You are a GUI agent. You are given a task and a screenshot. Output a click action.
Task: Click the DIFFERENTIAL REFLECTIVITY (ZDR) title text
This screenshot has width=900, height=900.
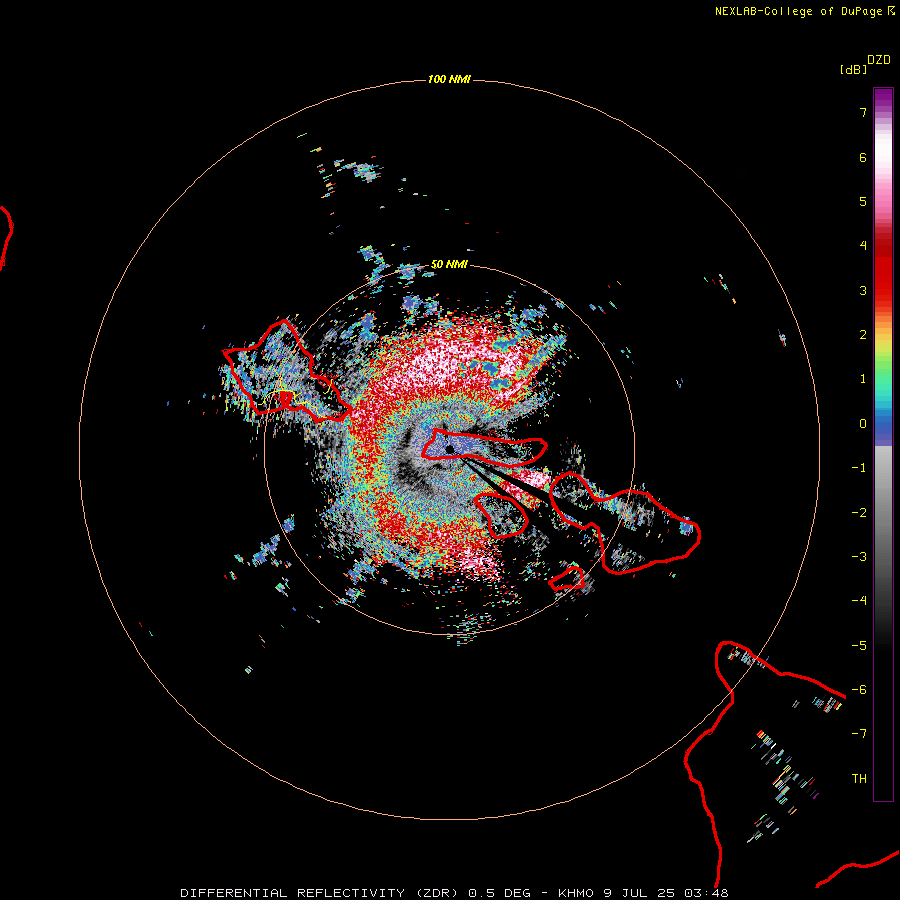[x=318, y=893]
